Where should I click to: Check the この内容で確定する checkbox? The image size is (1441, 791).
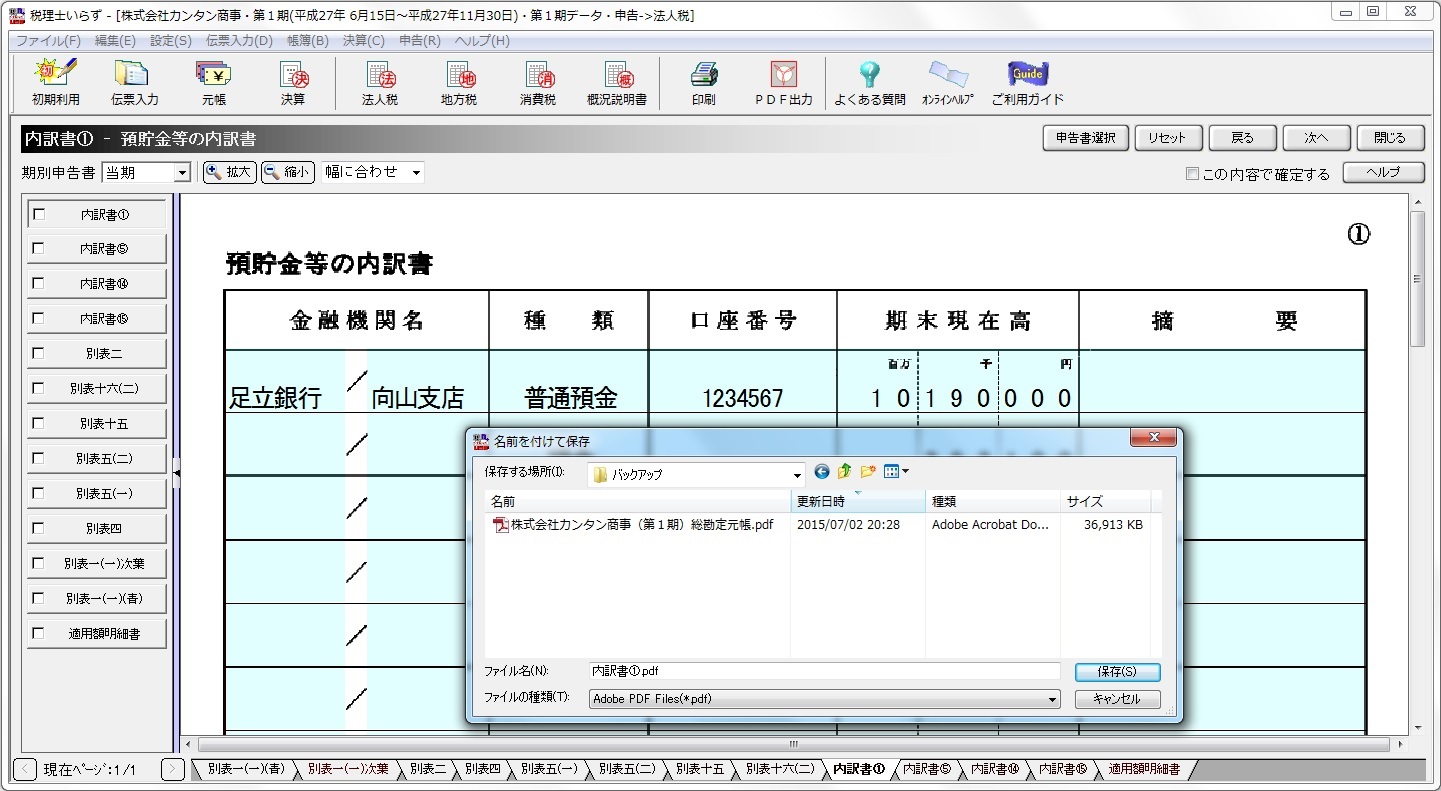coord(1192,174)
